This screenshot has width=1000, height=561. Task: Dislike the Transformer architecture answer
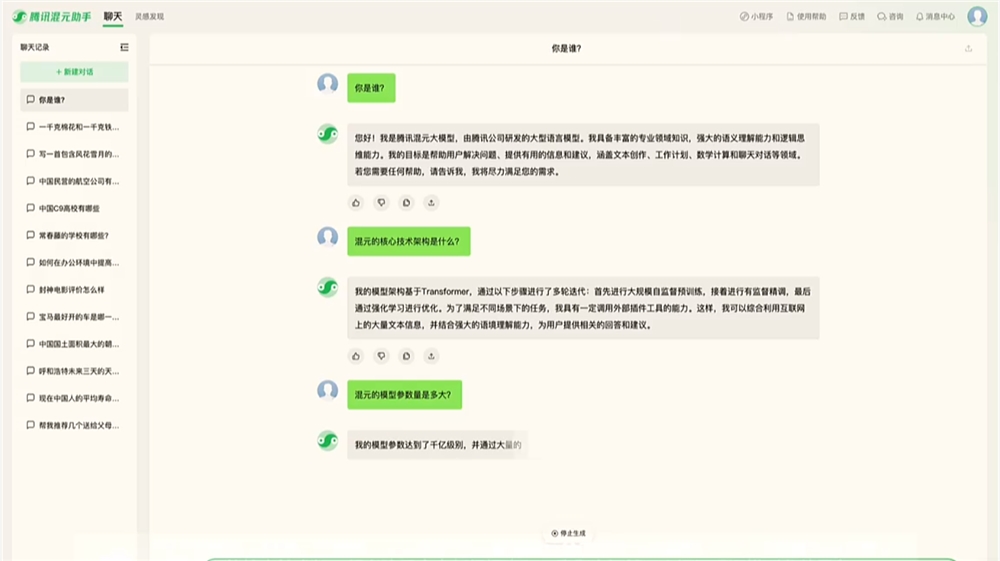tap(381, 356)
